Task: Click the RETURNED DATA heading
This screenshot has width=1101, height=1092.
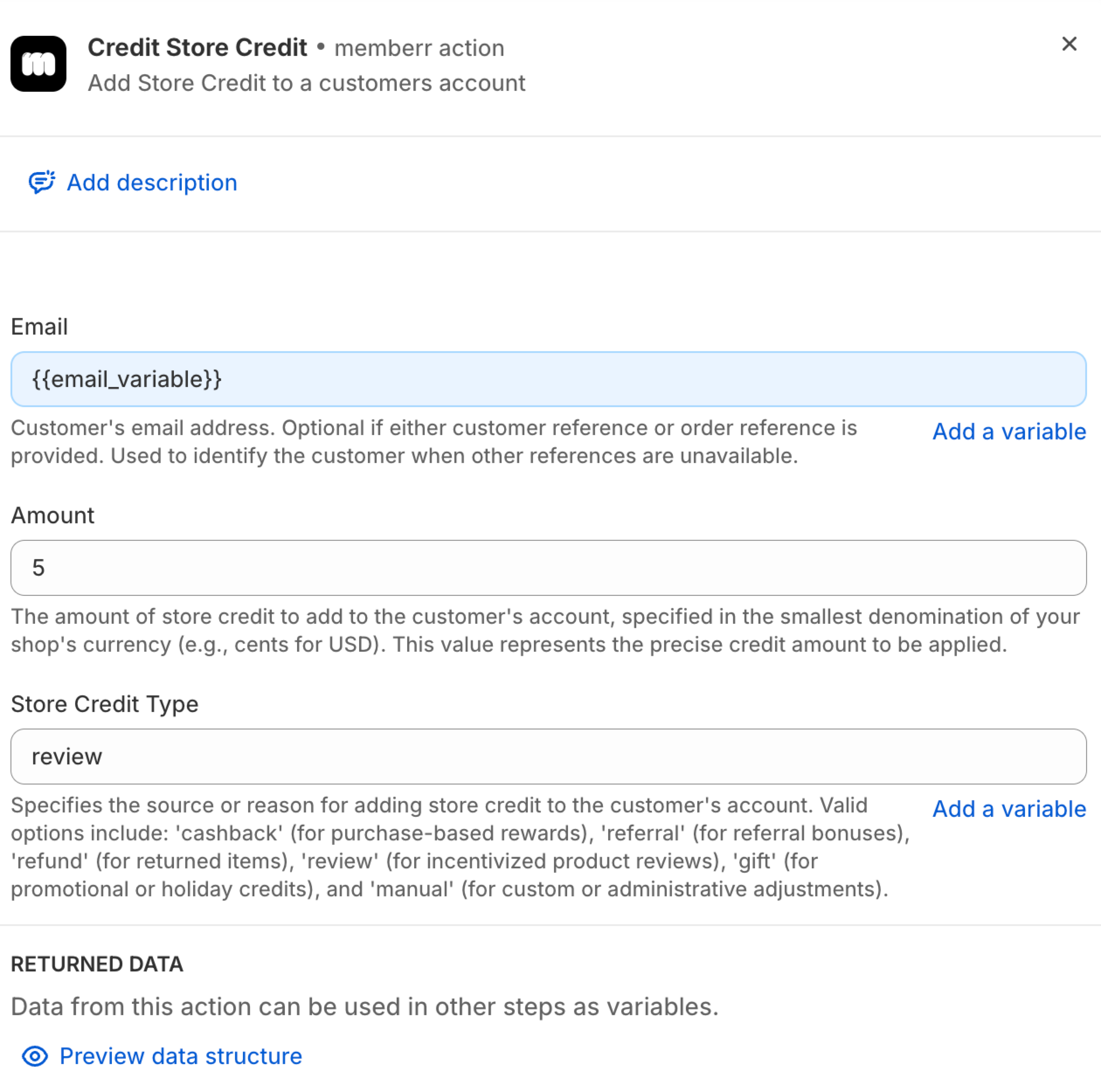Action: [x=97, y=964]
